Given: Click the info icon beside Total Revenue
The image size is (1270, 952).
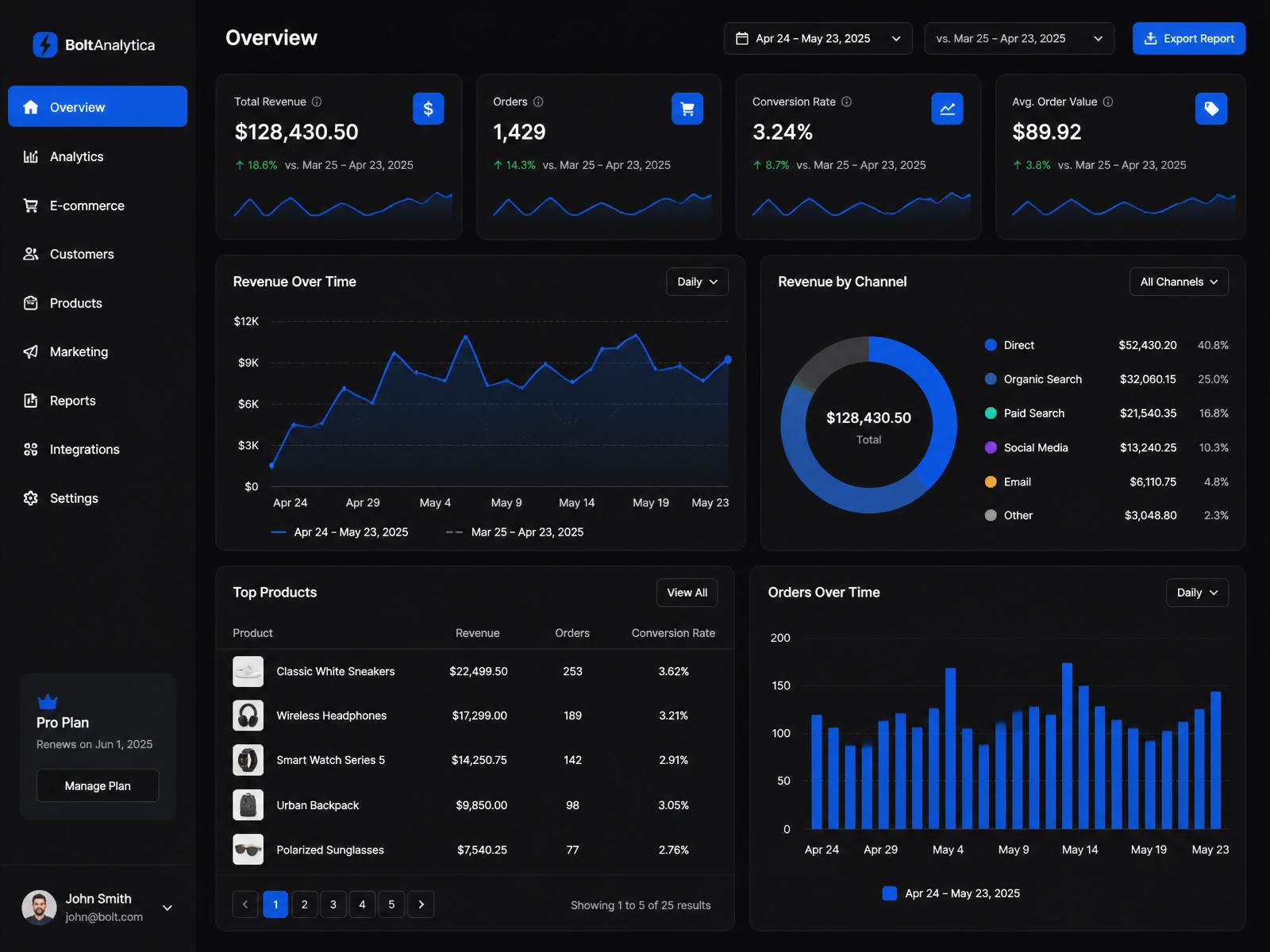Looking at the screenshot, I should point(317,102).
